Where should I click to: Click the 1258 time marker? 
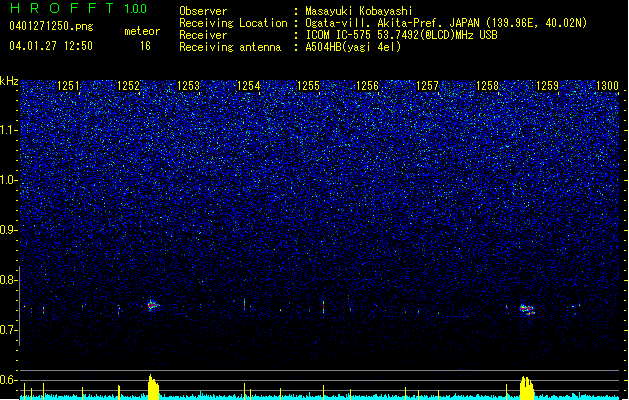coord(487,86)
